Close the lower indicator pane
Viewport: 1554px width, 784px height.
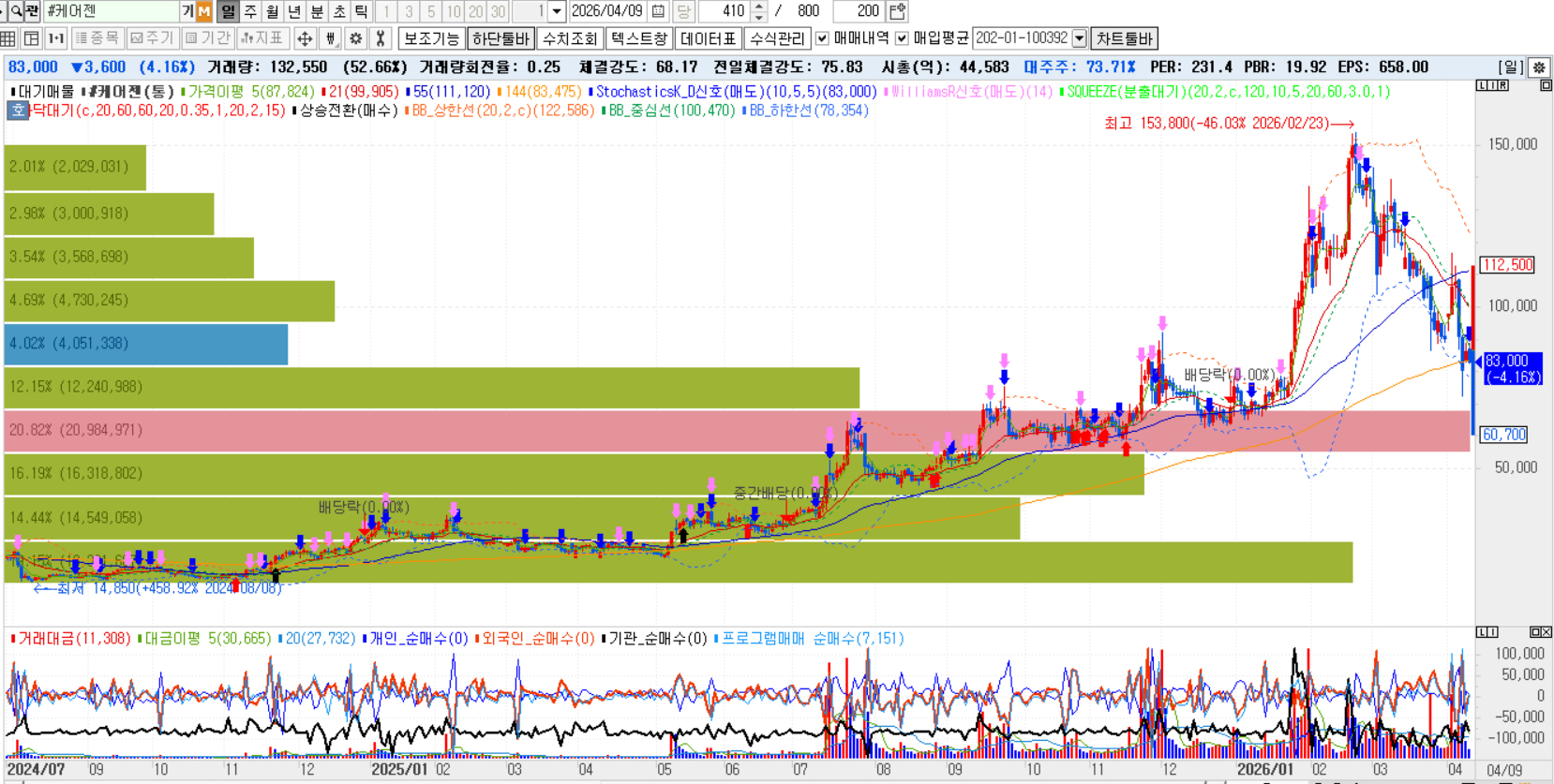pyautogui.click(x=1547, y=632)
